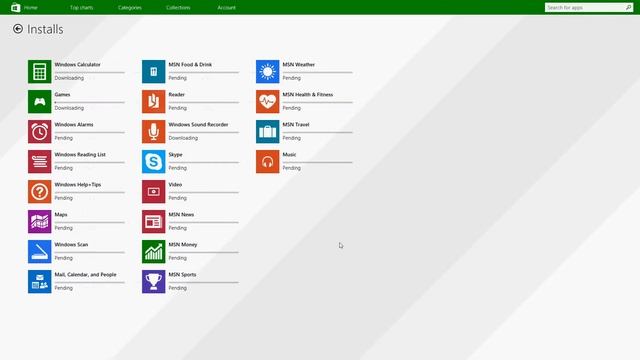Viewport: 640px width, 360px height.
Task: Click the Windows Sound Recorder progress bar
Action: click(203, 132)
